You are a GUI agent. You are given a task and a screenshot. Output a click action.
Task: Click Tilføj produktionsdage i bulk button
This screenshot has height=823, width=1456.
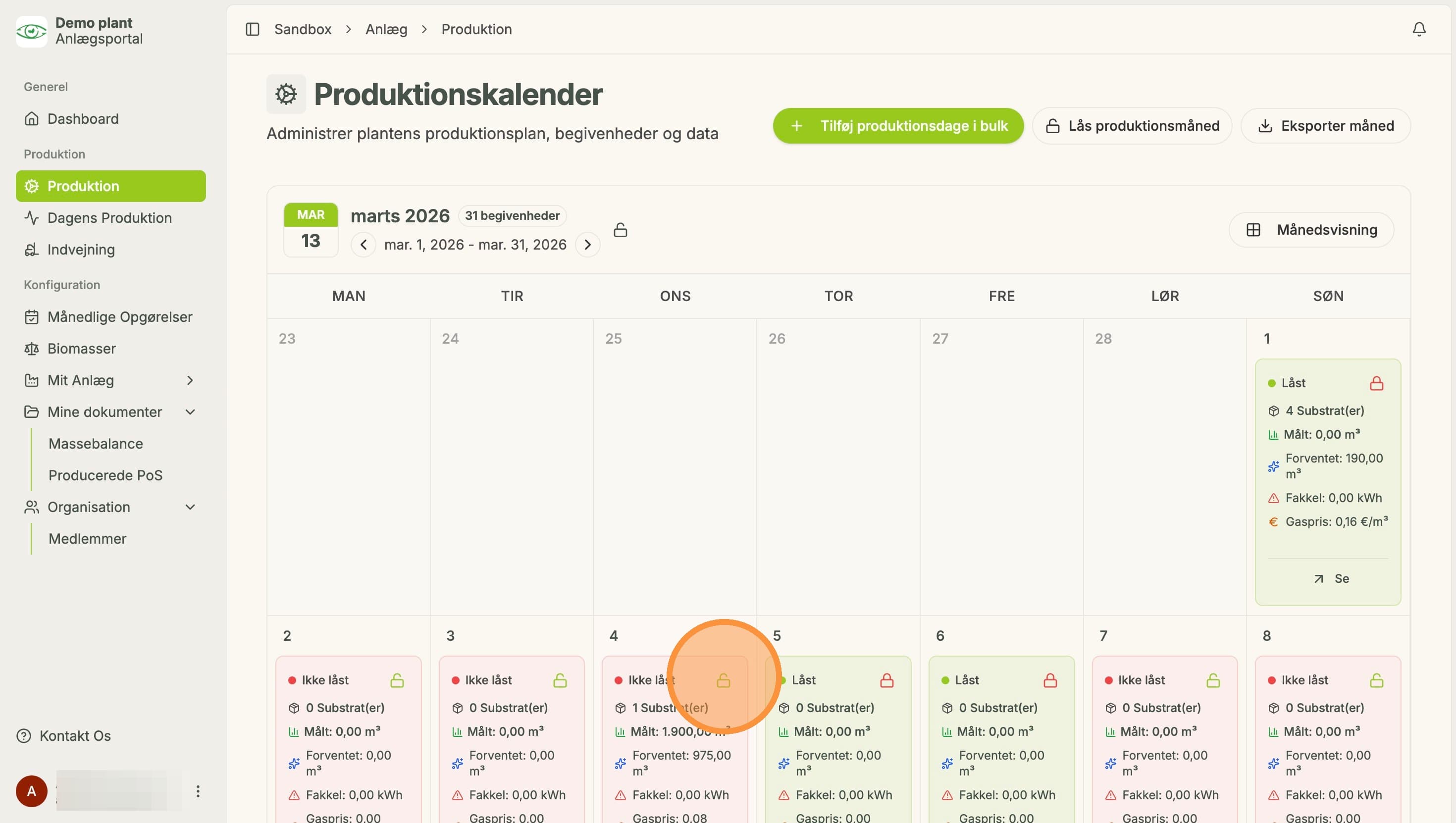[898, 125]
